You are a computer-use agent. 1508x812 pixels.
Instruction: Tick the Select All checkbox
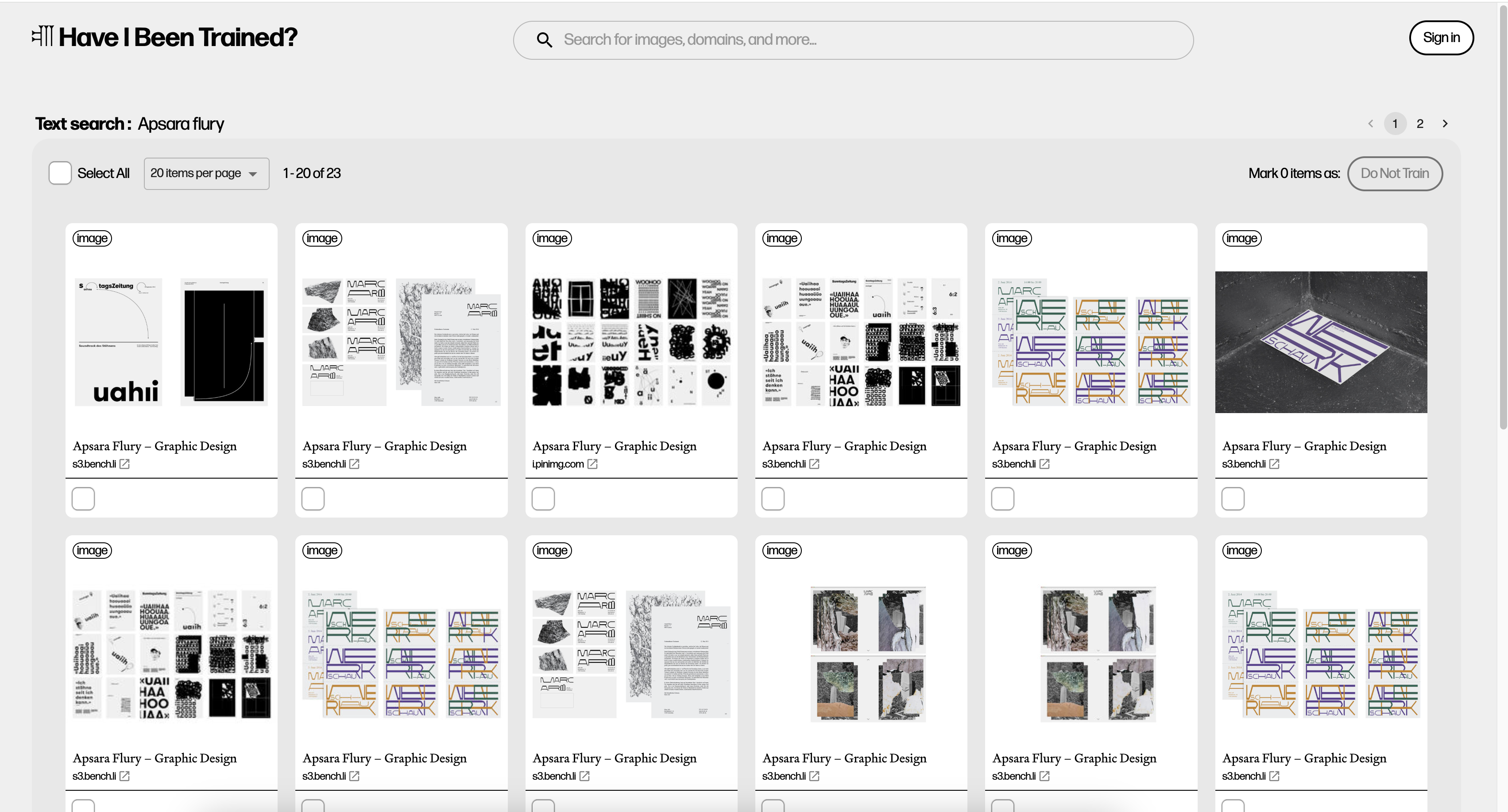tap(60, 173)
